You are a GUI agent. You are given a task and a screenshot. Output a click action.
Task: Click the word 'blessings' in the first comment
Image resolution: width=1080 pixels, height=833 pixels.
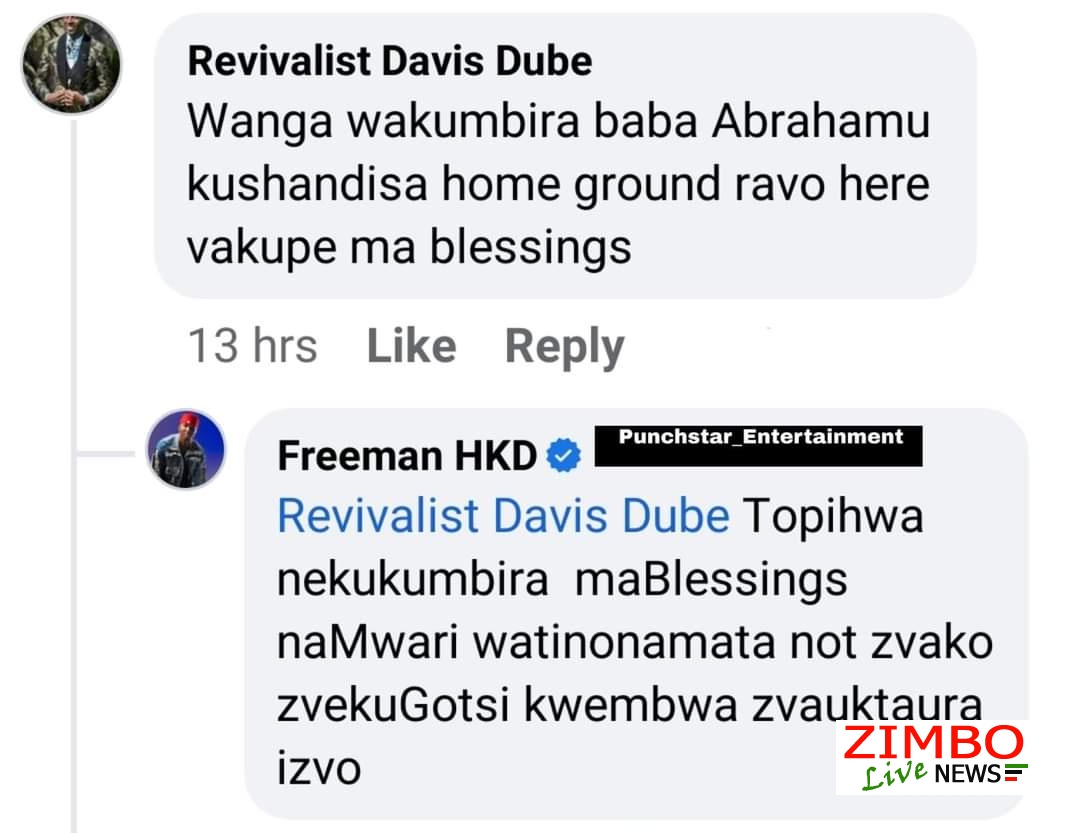530,249
